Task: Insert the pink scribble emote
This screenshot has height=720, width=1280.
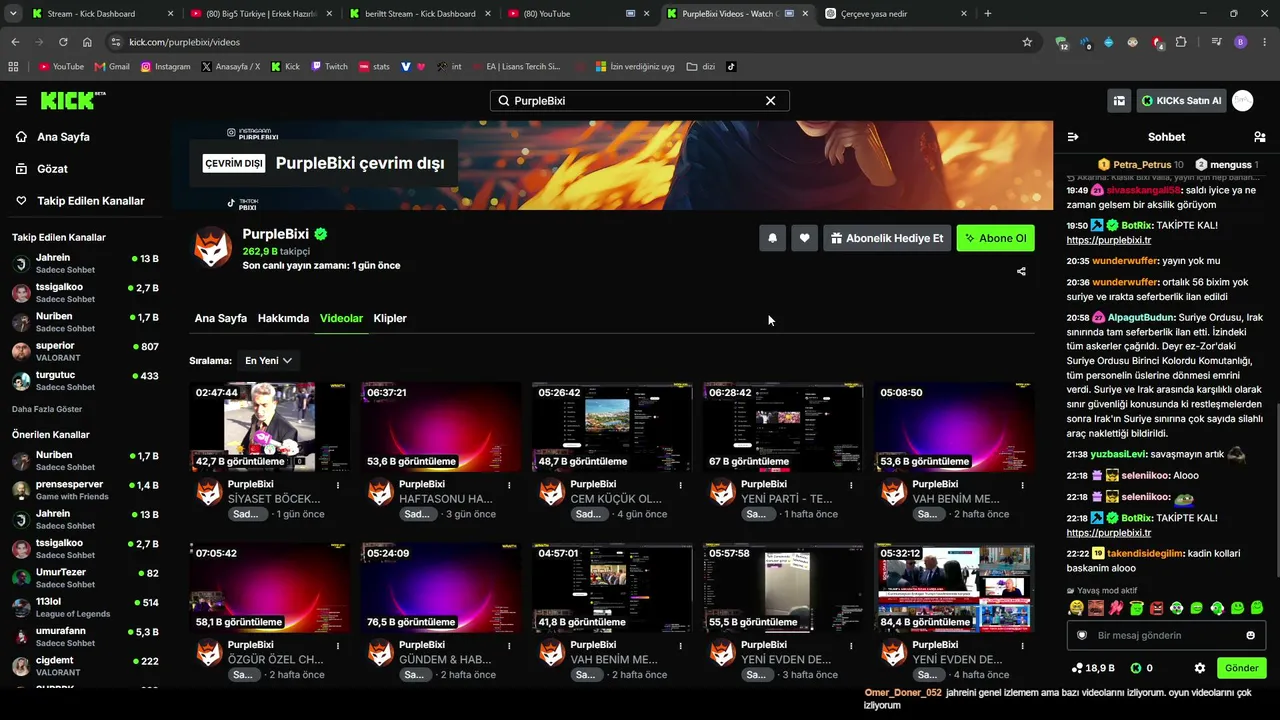Action: pos(1116,608)
